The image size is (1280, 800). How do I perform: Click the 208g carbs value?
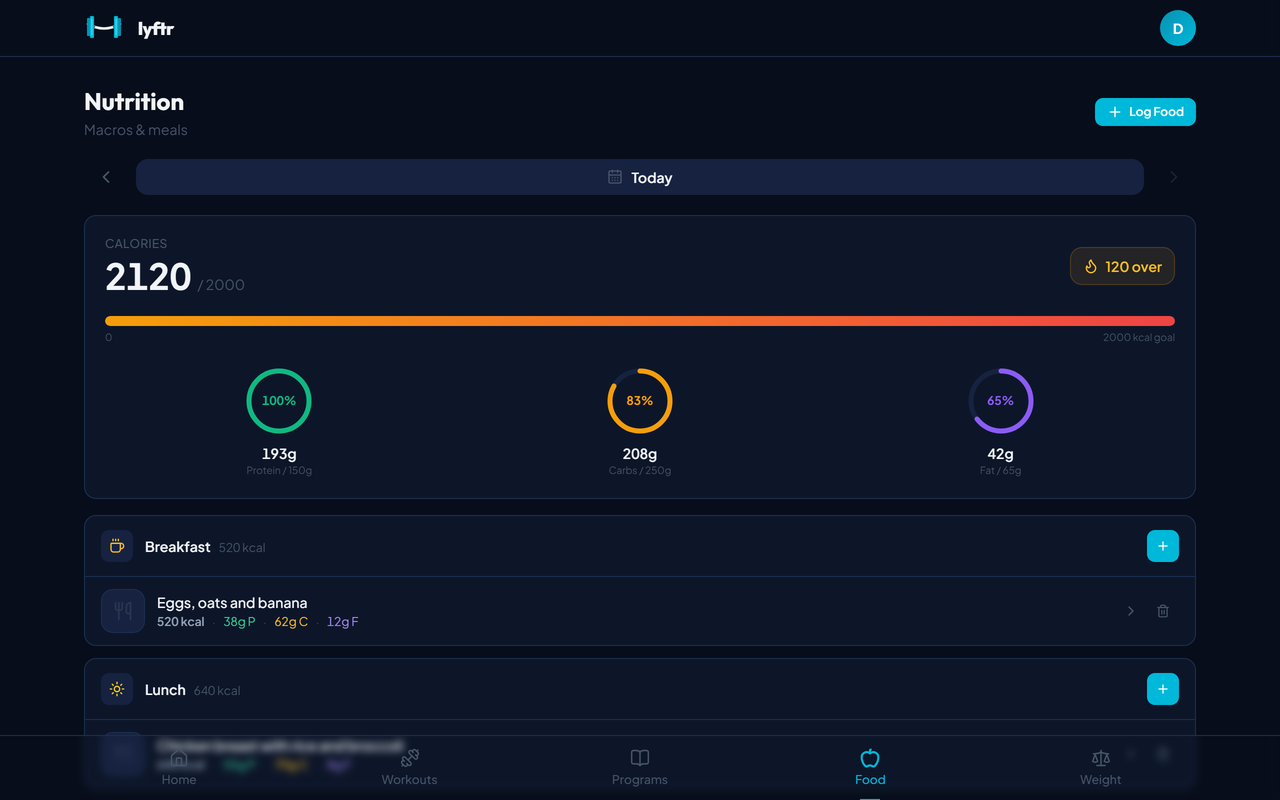(x=640, y=454)
